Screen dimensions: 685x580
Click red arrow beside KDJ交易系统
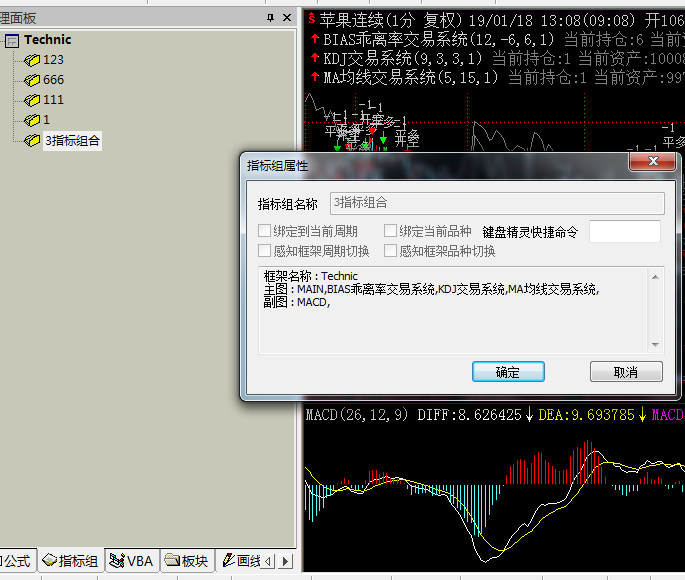(x=315, y=58)
